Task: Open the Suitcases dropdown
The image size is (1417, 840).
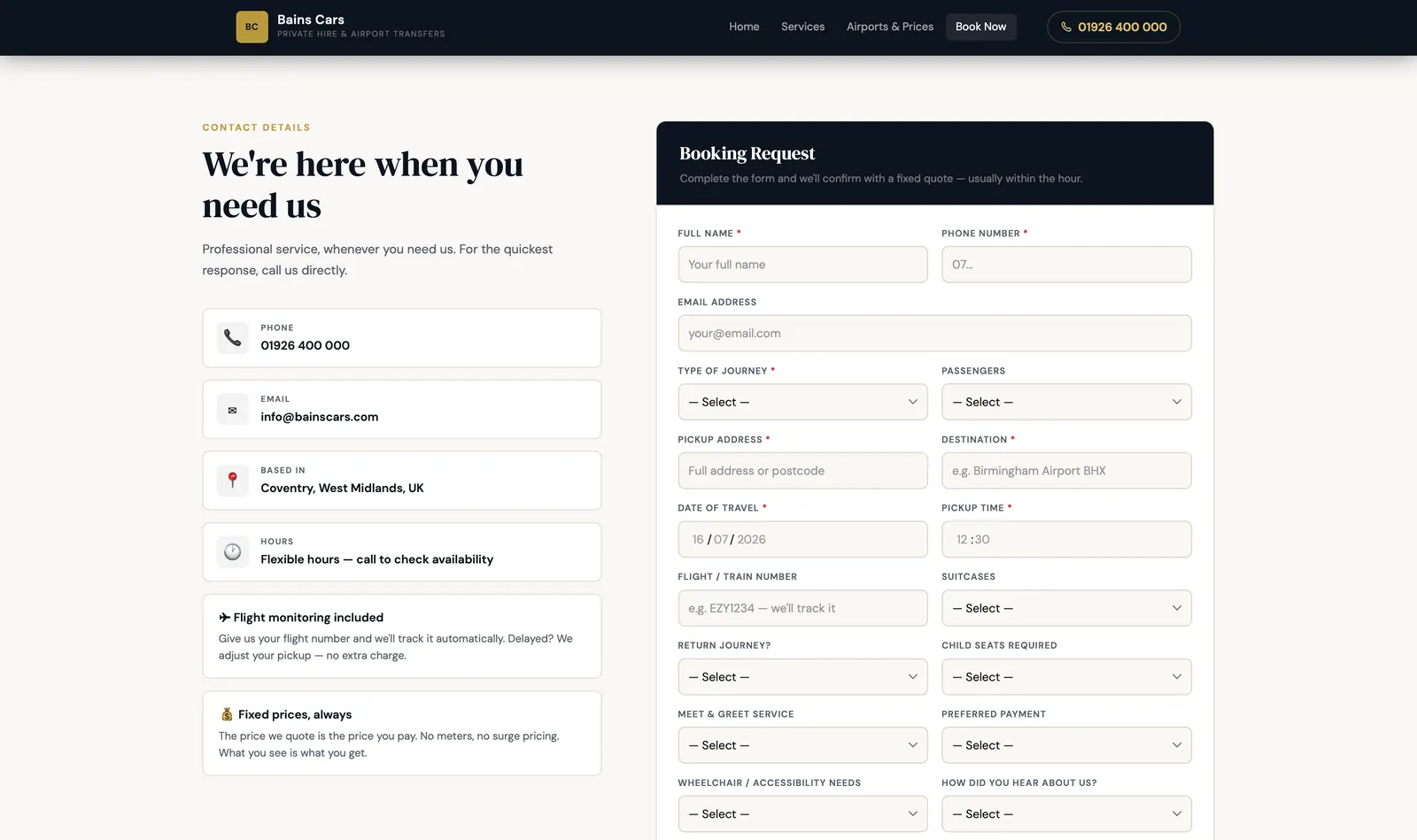Action: pyautogui.click(x=1066, y=608)
